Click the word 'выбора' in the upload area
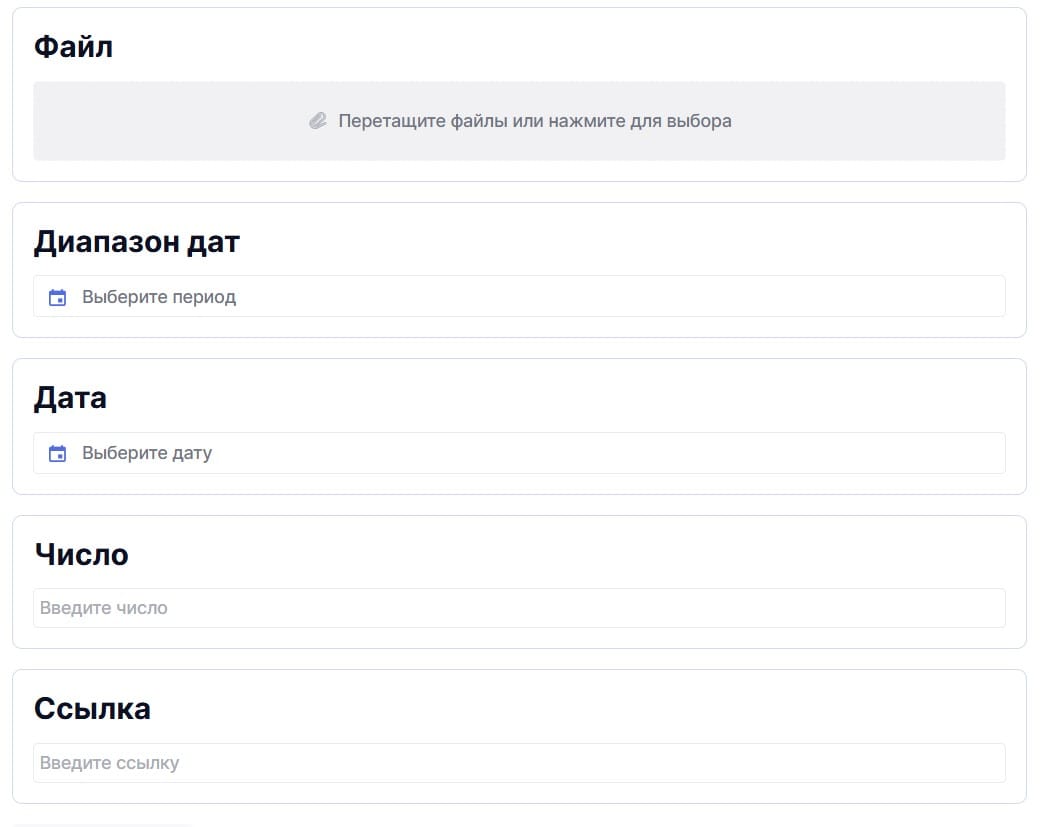 (704, 121)
